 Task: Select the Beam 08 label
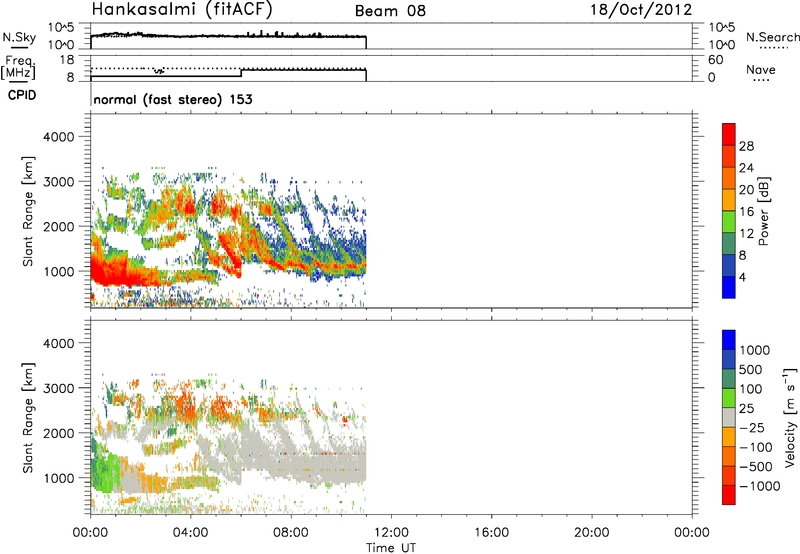click(390, 11)
